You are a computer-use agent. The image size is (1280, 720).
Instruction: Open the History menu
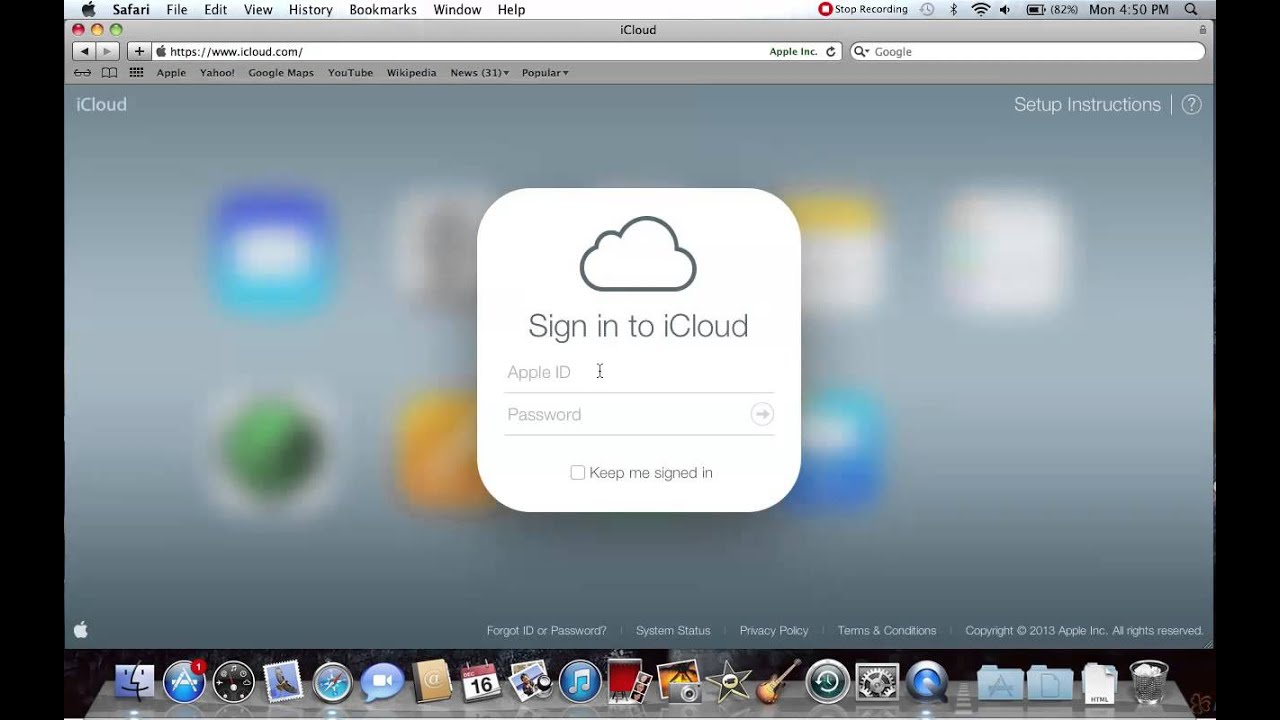(x=310, y=9)
